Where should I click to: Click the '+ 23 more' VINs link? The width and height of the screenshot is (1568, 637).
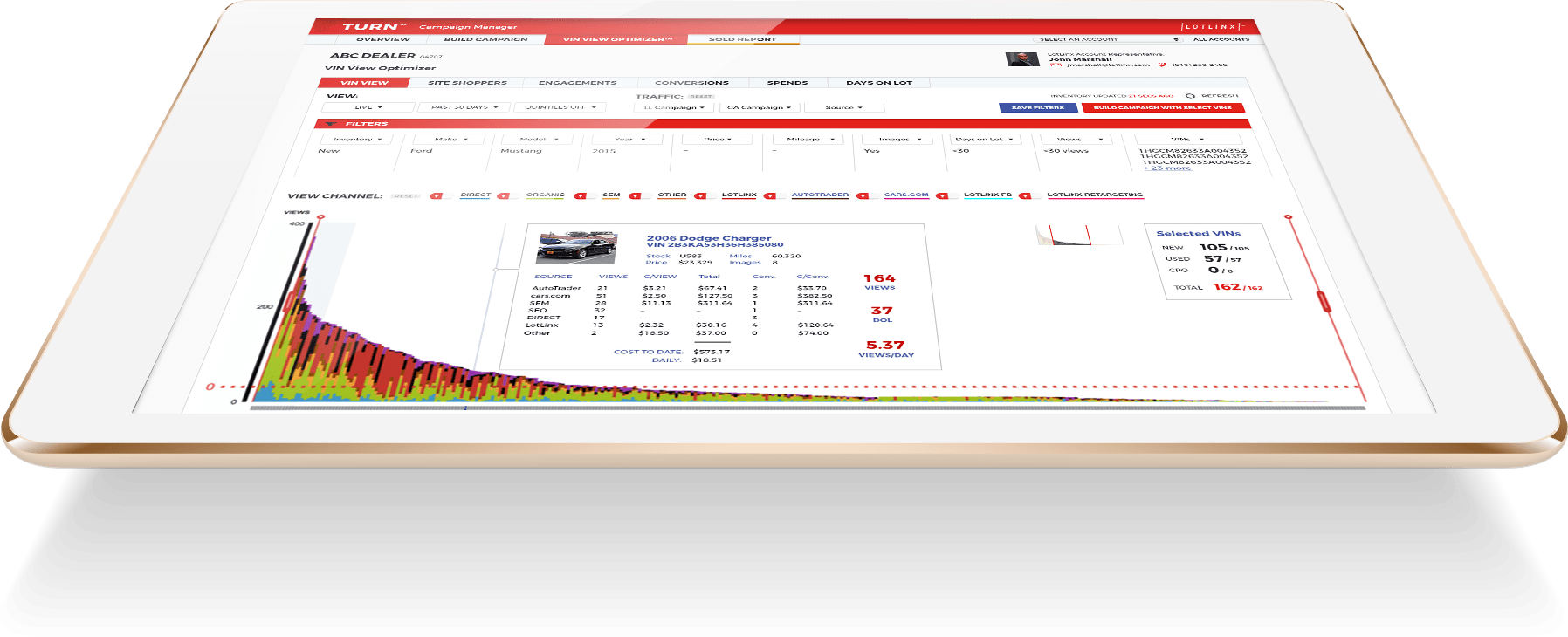click(x=1167, y=168)
